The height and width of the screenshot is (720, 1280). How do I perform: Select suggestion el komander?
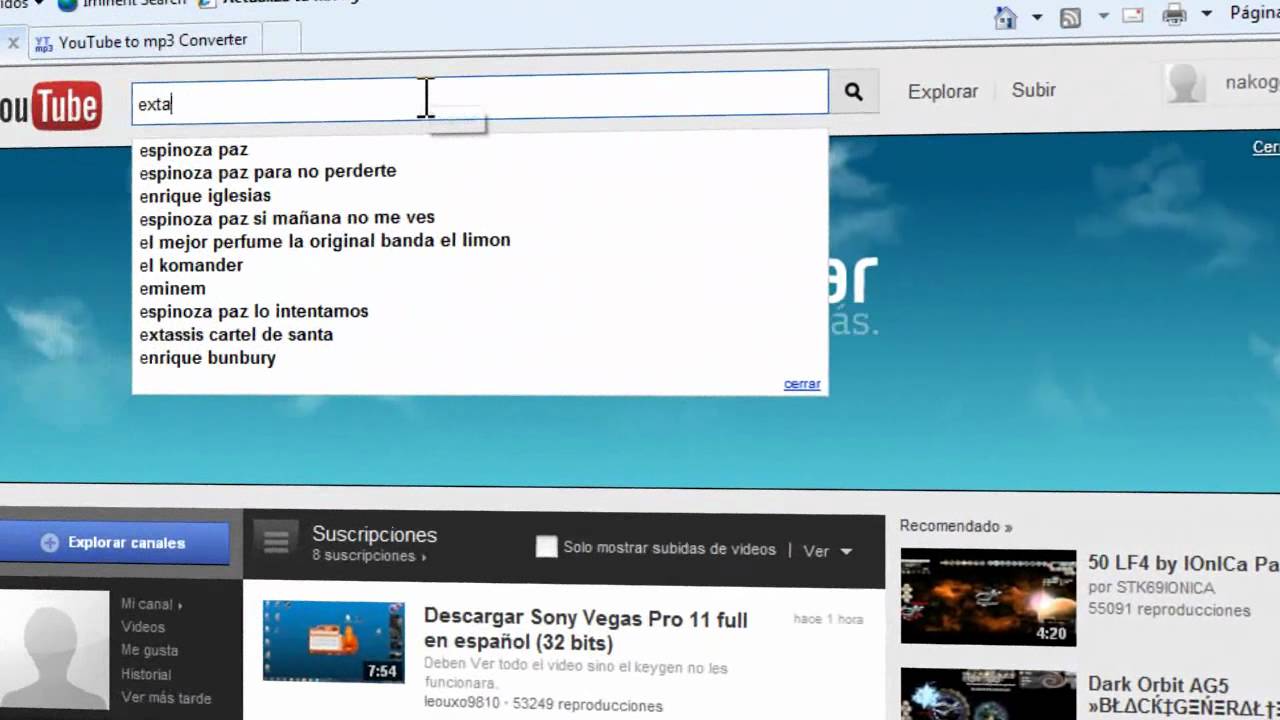(x=191, y=265)
